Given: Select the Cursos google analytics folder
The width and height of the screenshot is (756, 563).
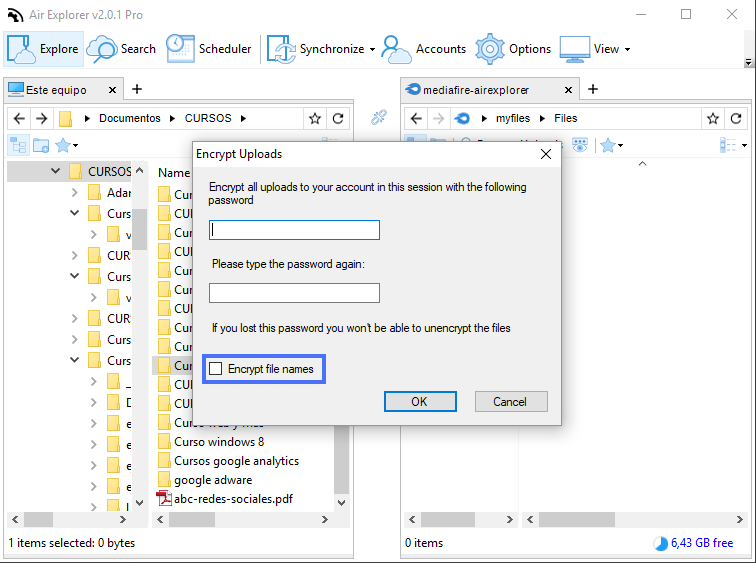Looking at the screenshot, I should pyautogui.click(x=236, y=461).
